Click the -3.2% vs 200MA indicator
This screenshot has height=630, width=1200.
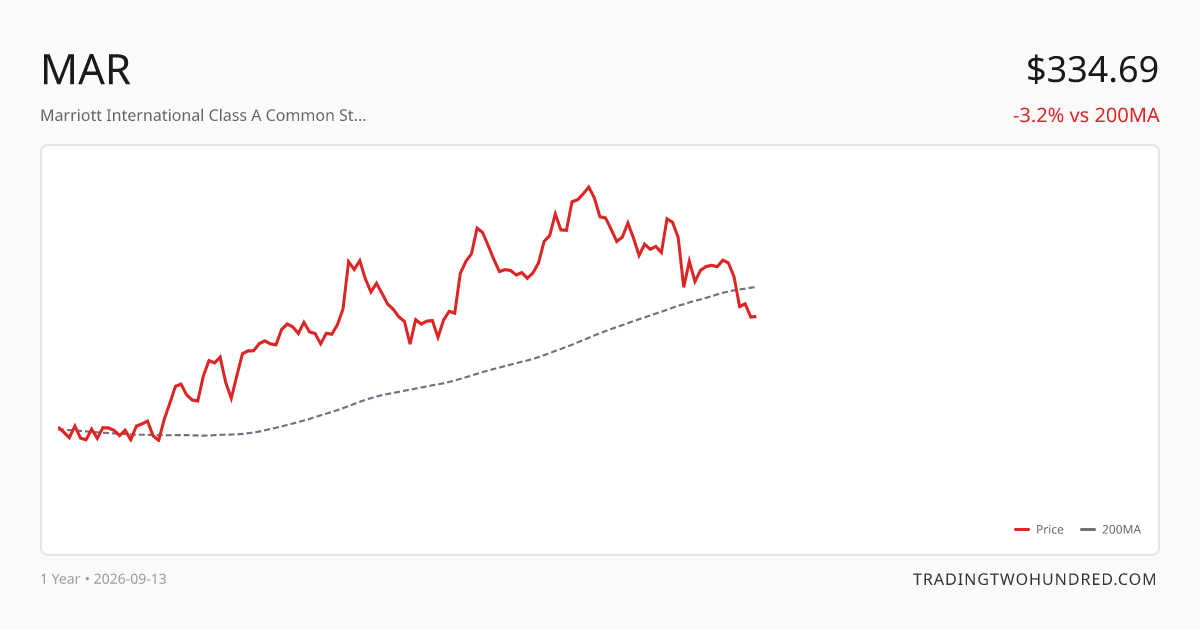coord(1085,115)
